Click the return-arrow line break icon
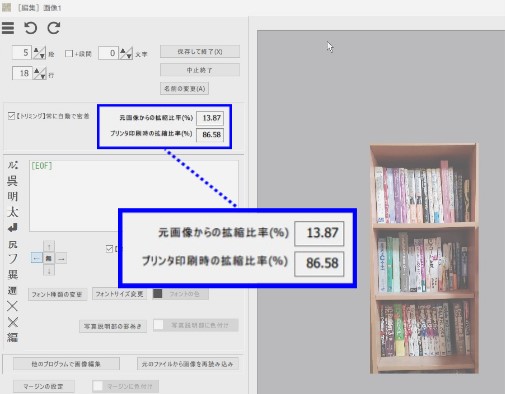 click(x=13, y=228)
